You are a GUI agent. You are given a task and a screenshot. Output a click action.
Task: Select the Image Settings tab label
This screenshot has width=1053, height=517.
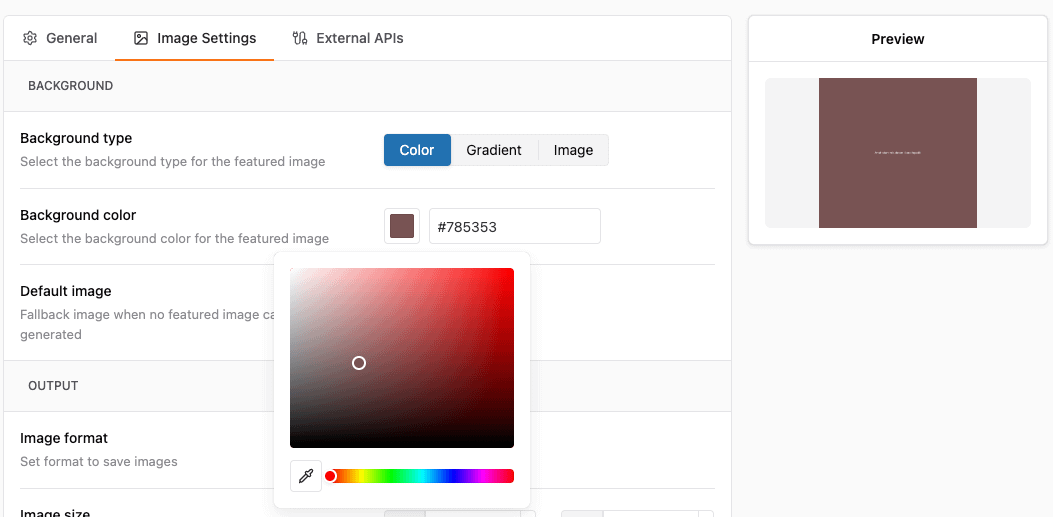coord(206,38)
